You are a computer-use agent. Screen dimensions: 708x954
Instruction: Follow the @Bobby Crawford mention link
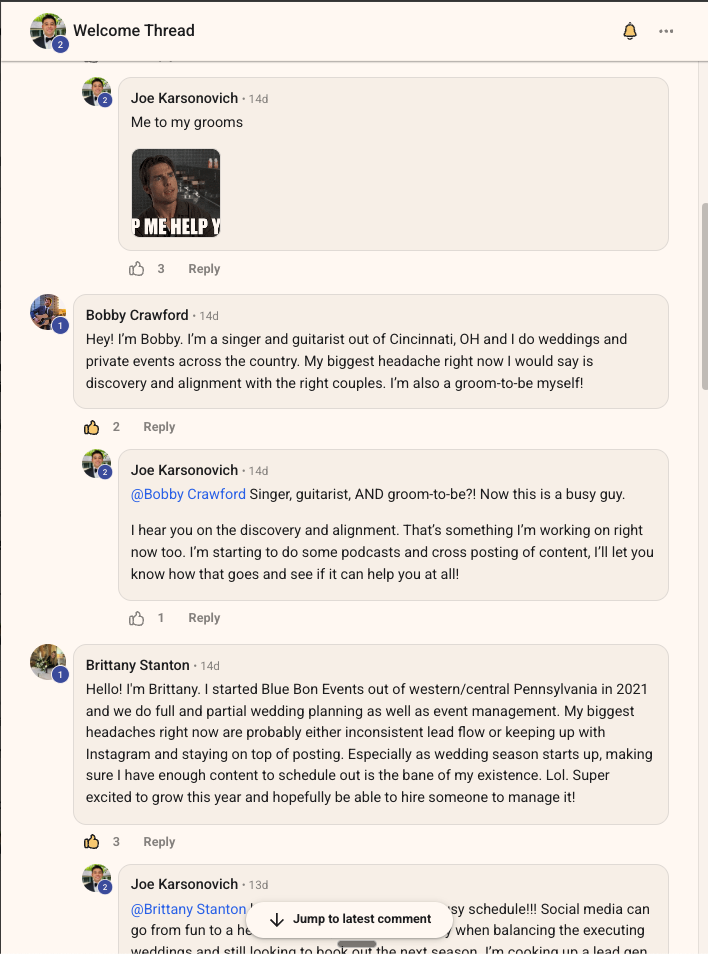(188, 494)
